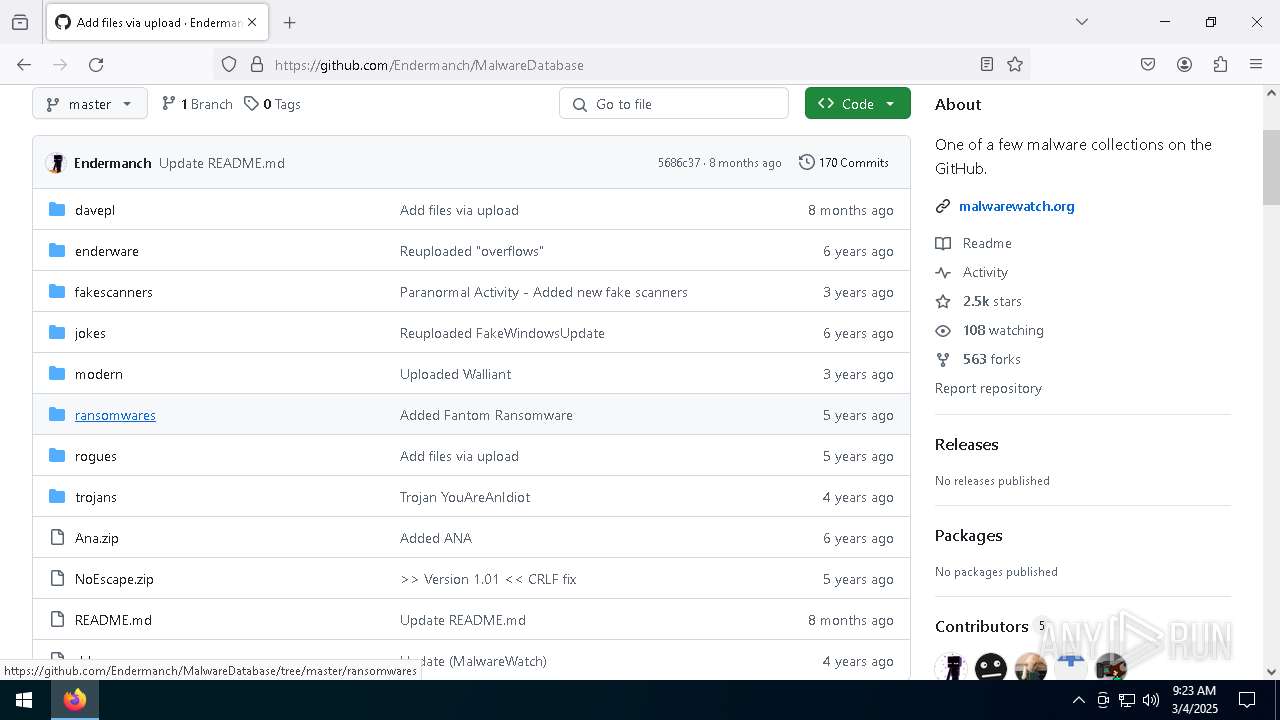The height and width of the screenshot is (720, 1280).
Task: Click the rogues folder icon
Action: pyautogui.click(x=57, y=456)
